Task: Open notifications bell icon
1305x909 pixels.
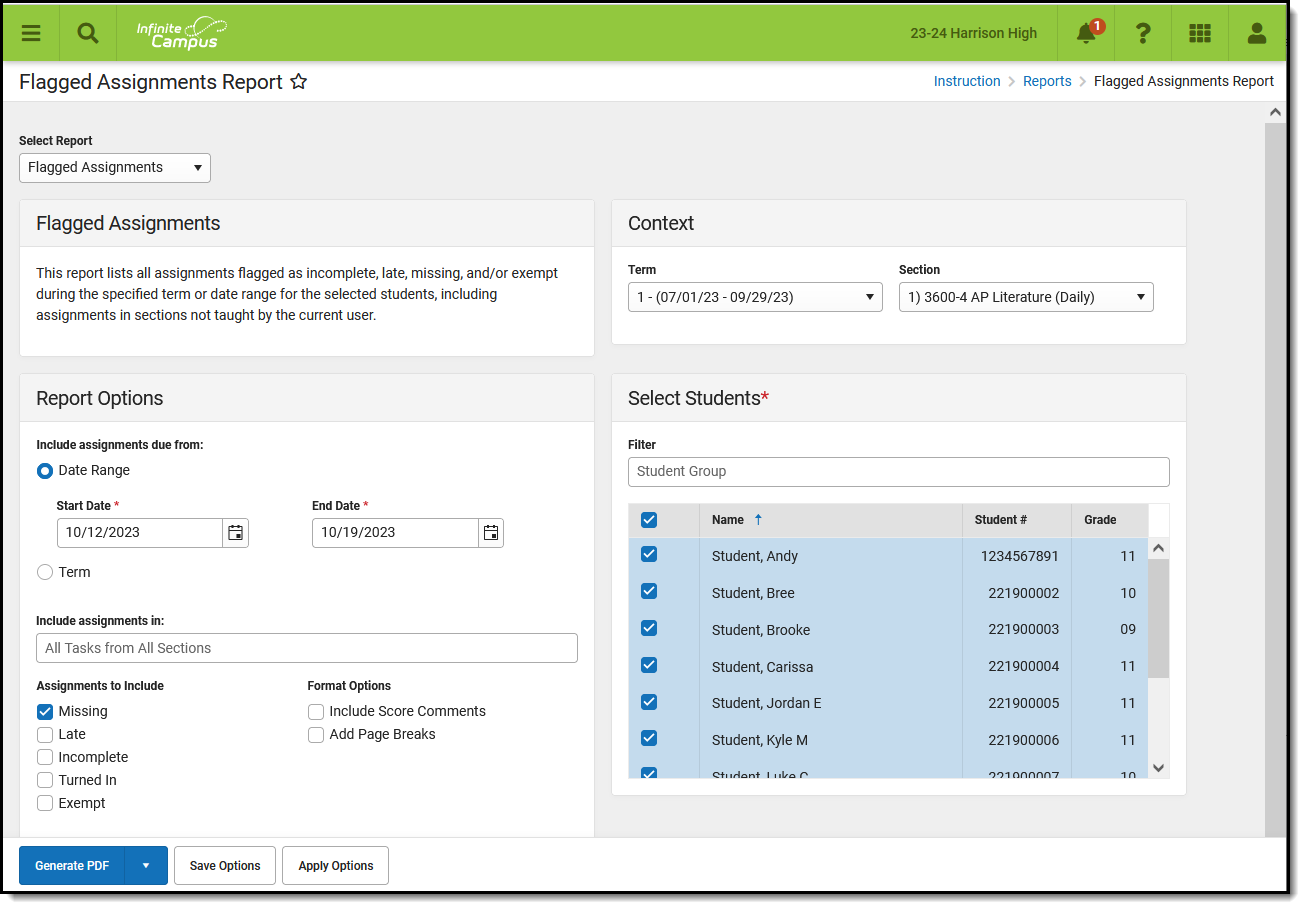Action: (1086, 34)
